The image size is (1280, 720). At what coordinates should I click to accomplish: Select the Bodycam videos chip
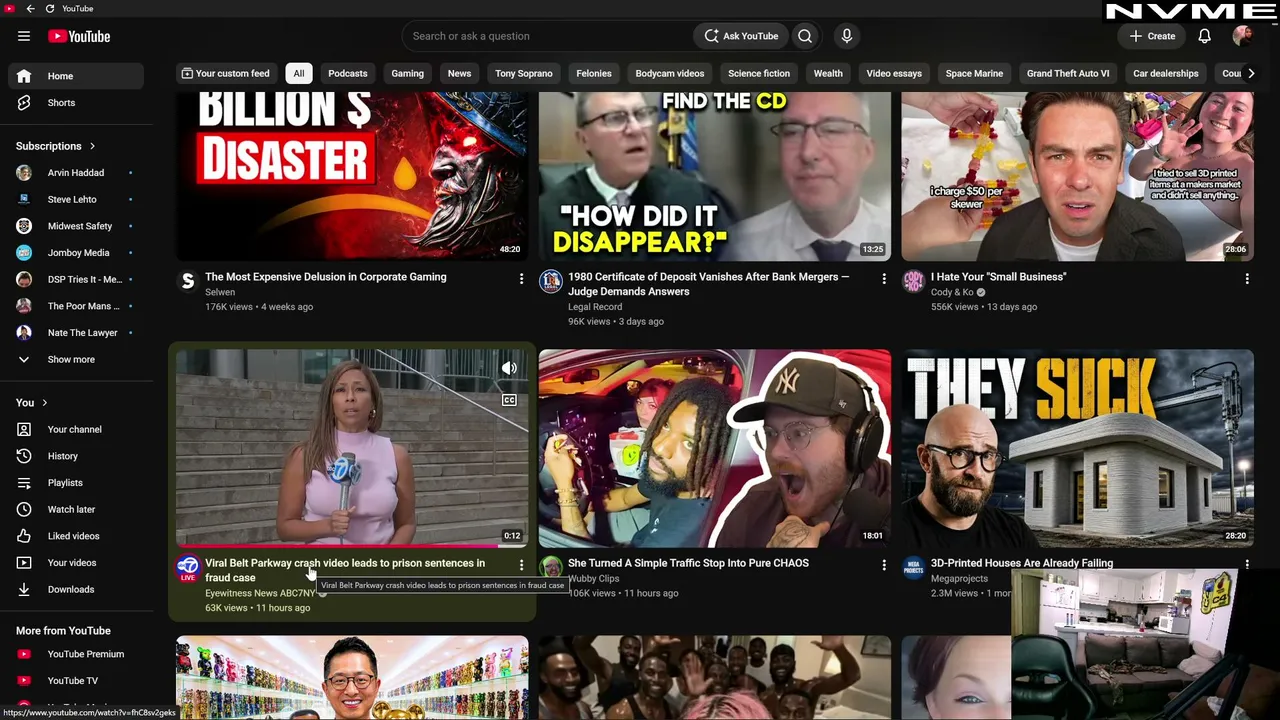[x=670, y=73]
